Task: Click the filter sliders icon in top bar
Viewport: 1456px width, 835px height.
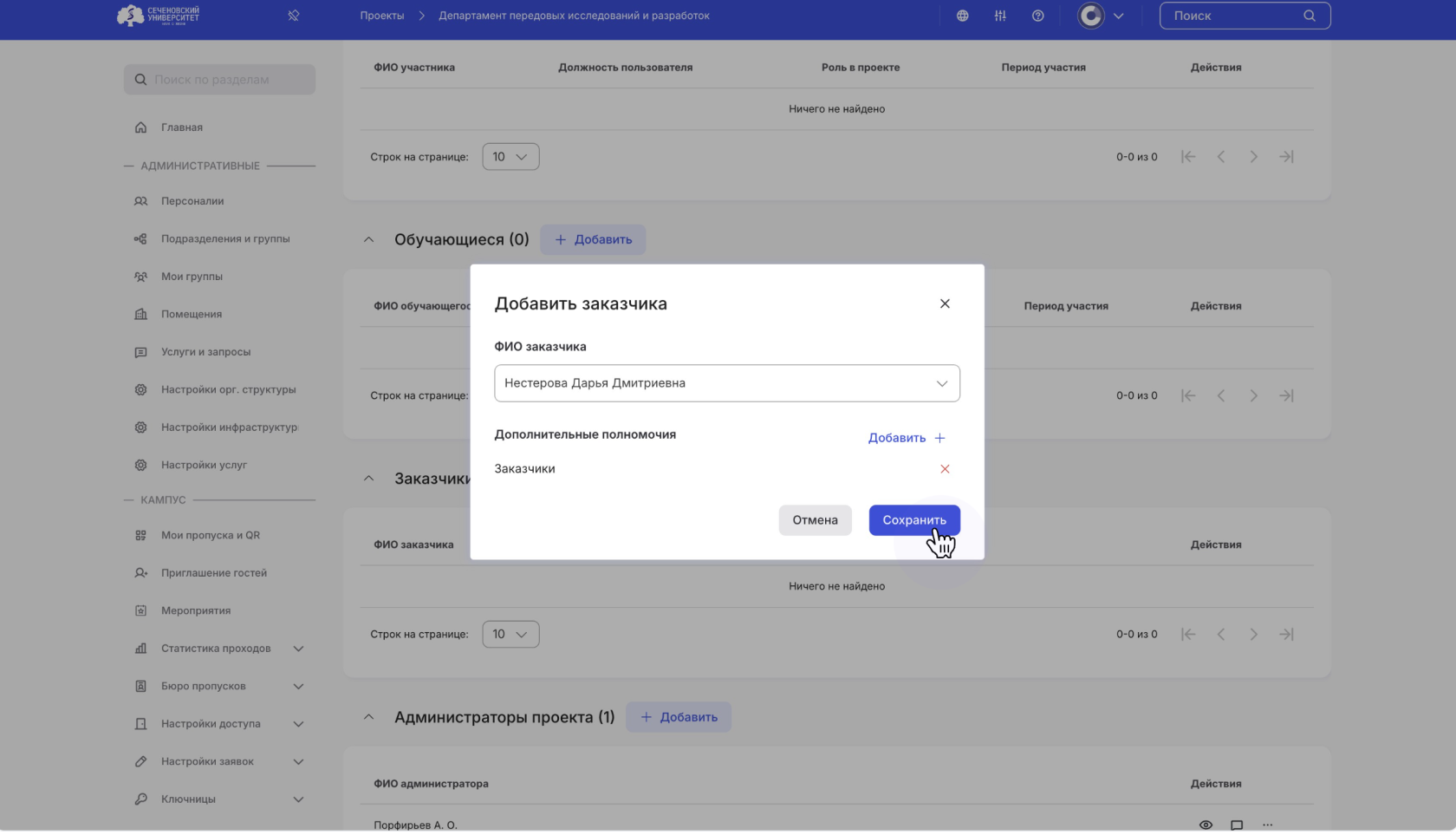Action: (999, 15)
